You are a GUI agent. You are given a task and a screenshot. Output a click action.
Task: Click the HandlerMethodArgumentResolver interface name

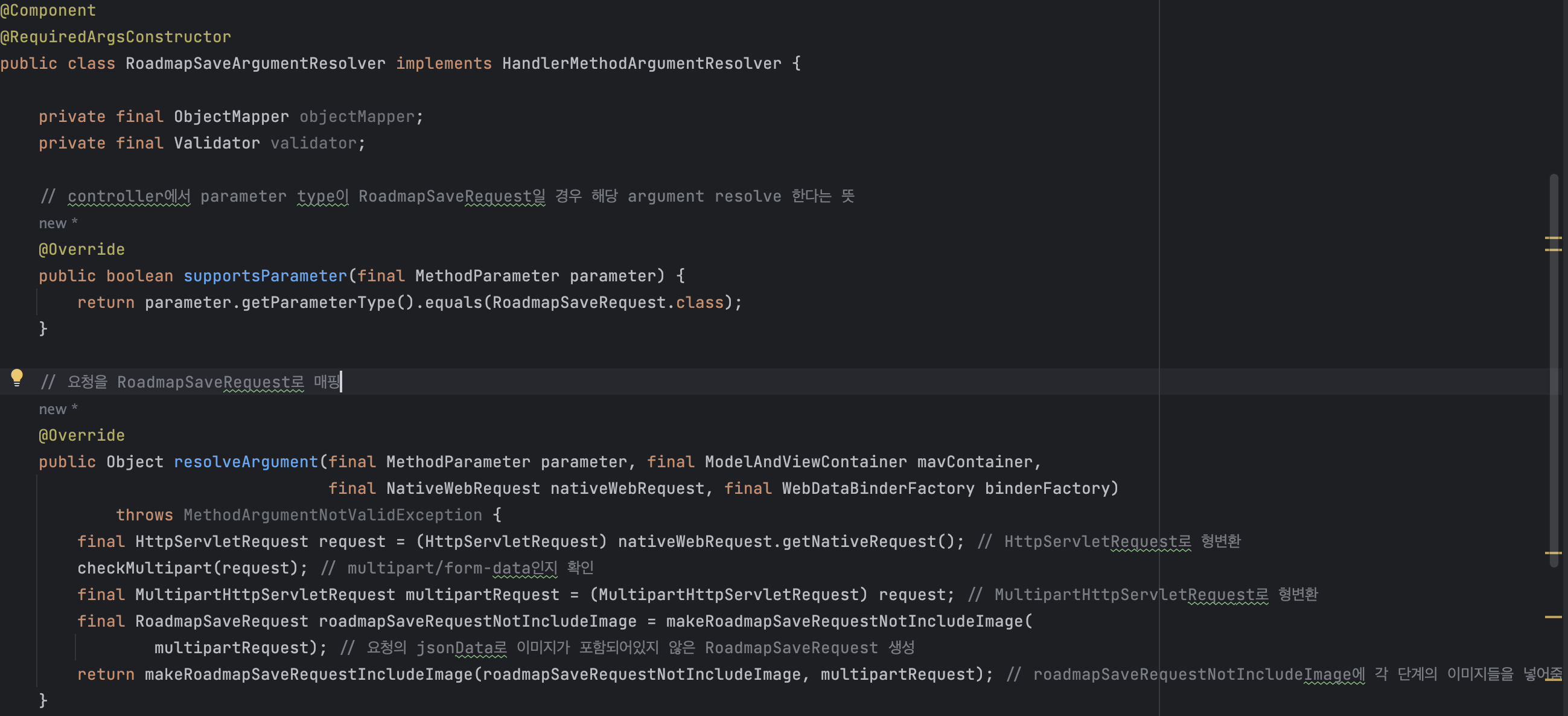[x=641, y=63]
